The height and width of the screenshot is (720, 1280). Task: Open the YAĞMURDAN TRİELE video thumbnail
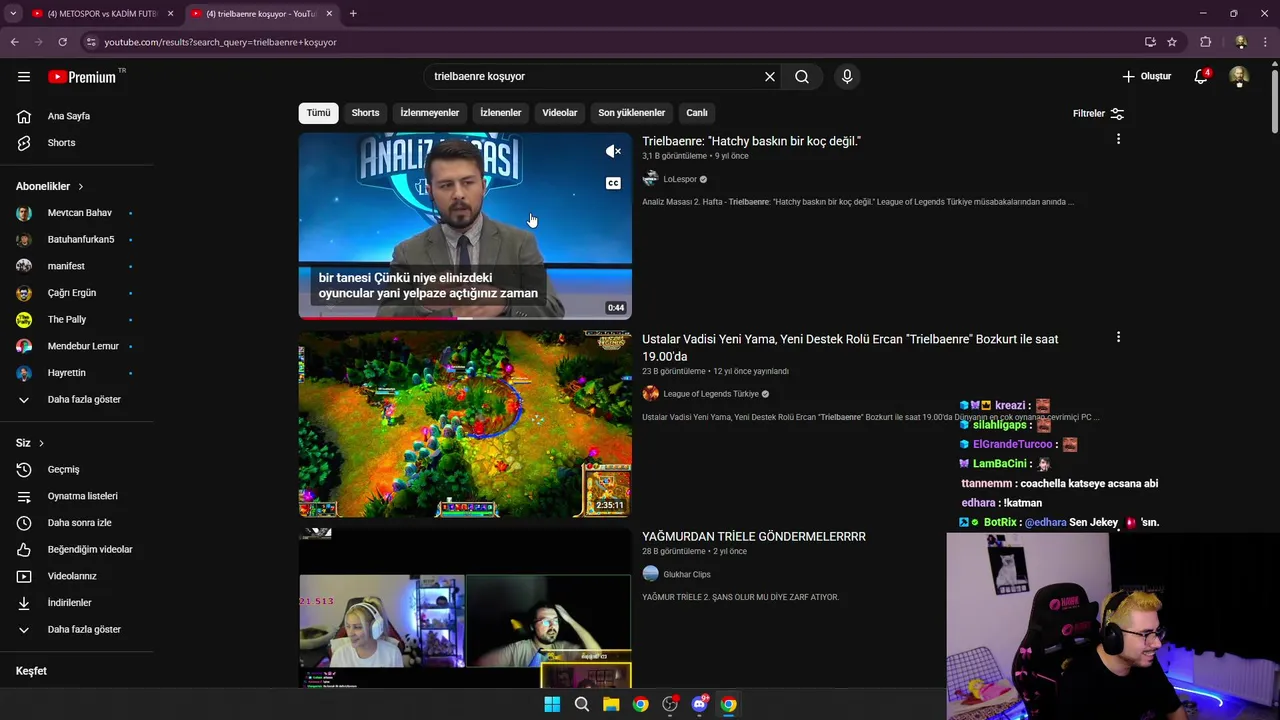(x=465, y=608)
